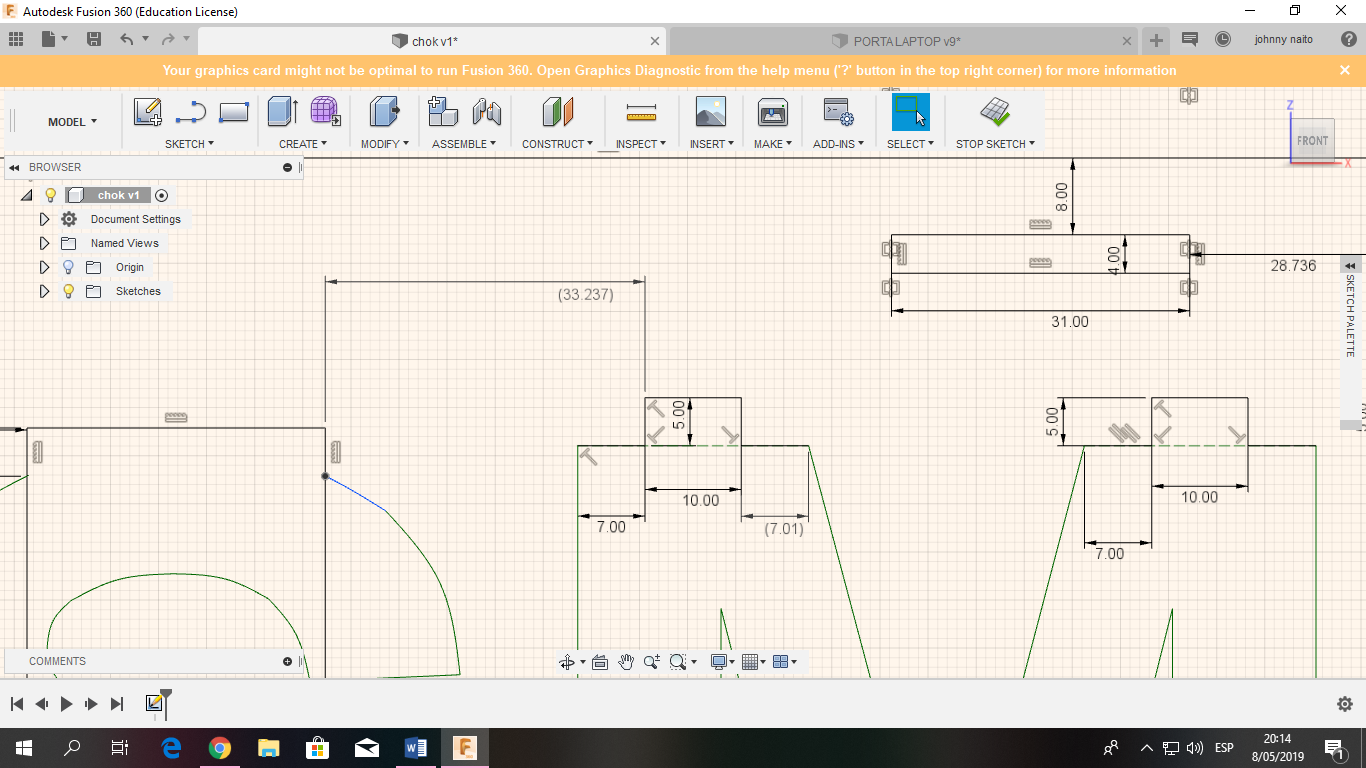Open the SKETCH menu
The width and height of the screenshot is (1366, 768).
[189, 144]
